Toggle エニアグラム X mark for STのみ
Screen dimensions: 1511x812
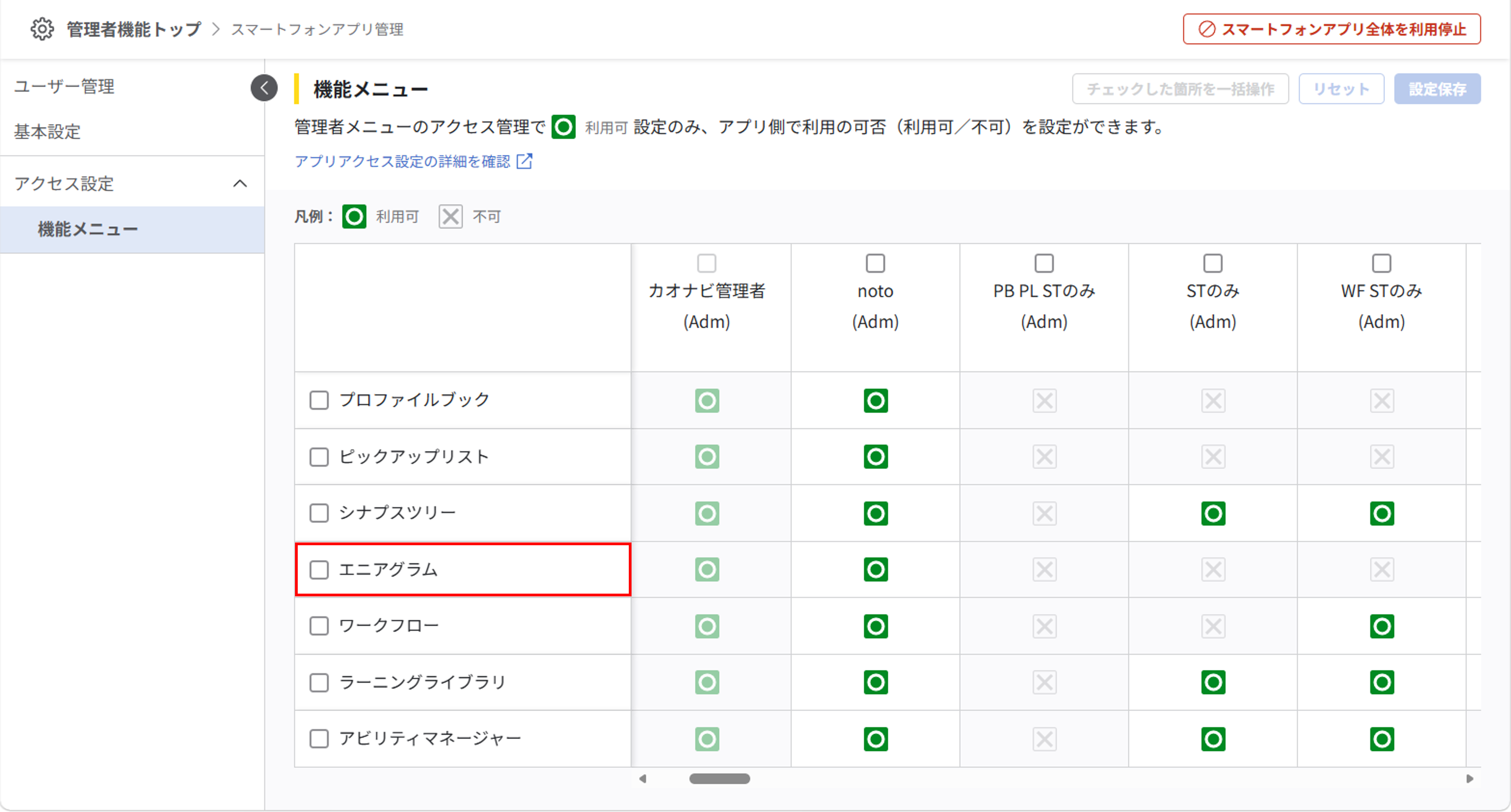[1213, 569]
